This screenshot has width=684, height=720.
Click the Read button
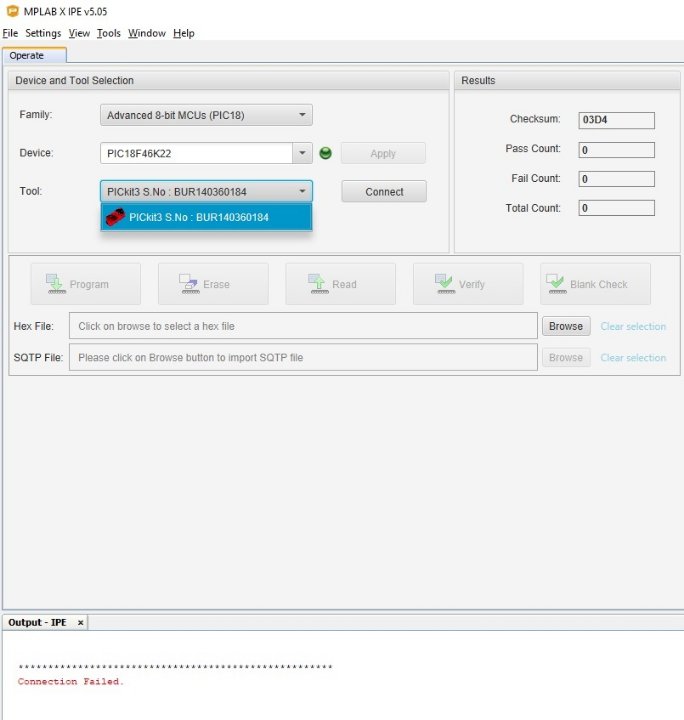[x=341, y=284]
